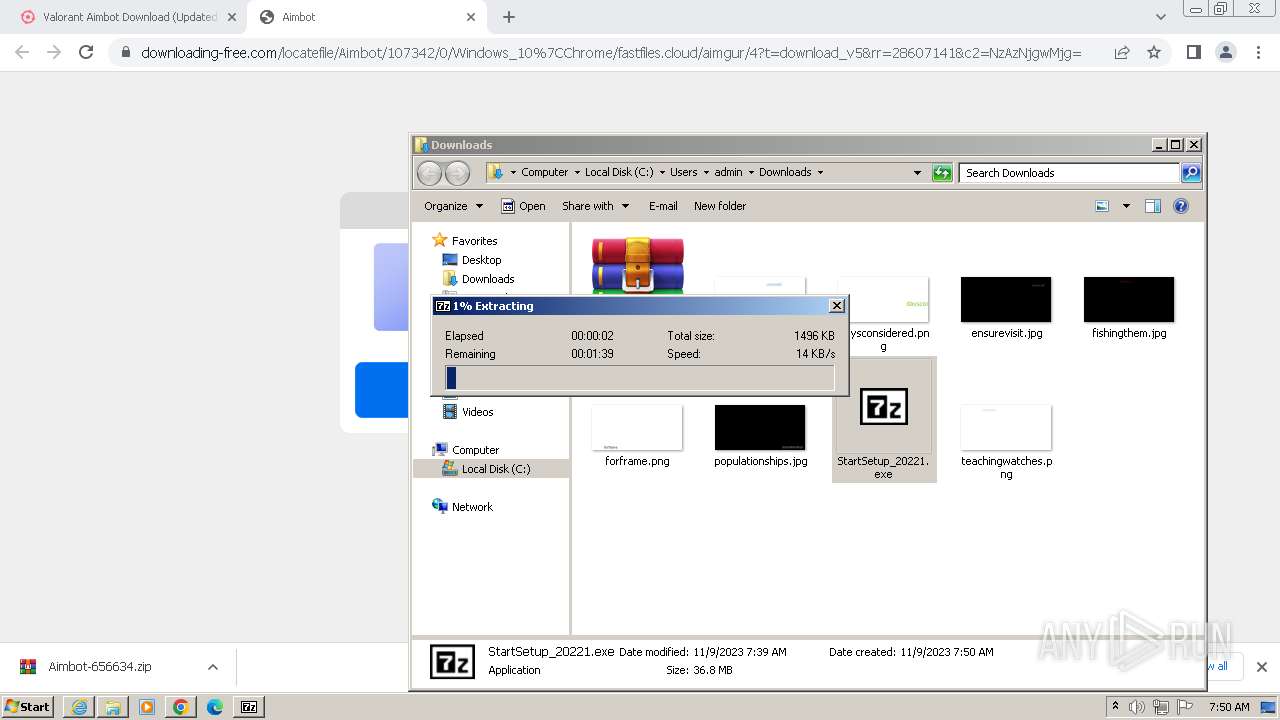Select populationships.jpg thumbnail
This screenshot has width=1280, height=720.
[760, 428]
